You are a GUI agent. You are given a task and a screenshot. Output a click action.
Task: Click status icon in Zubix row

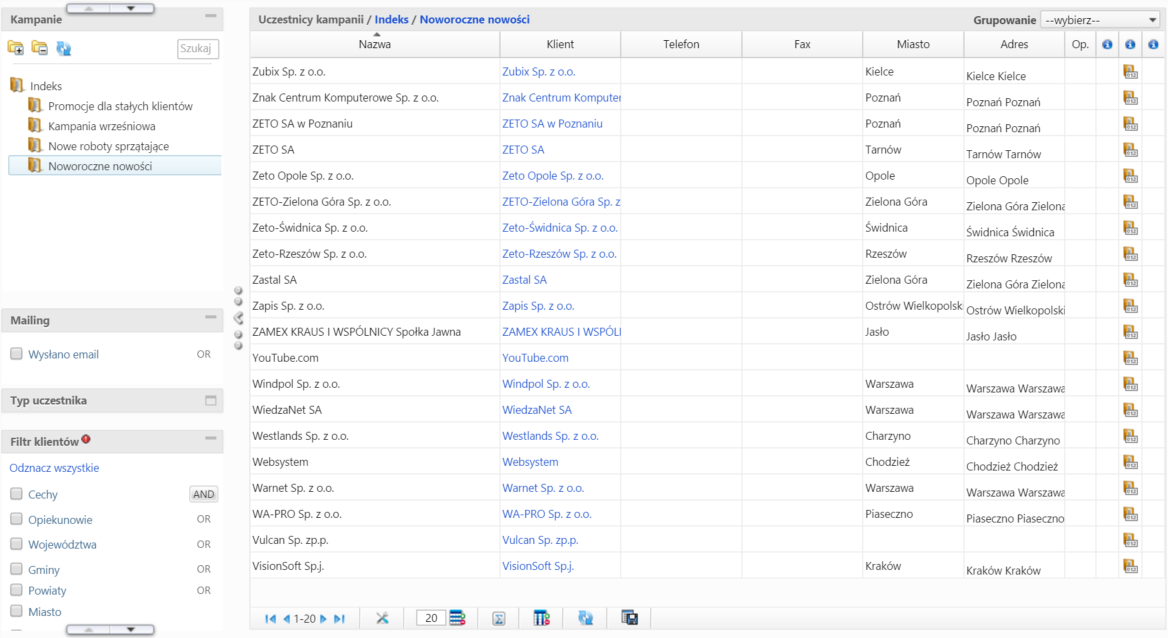pyautogui.click(x=1130, y=72)
